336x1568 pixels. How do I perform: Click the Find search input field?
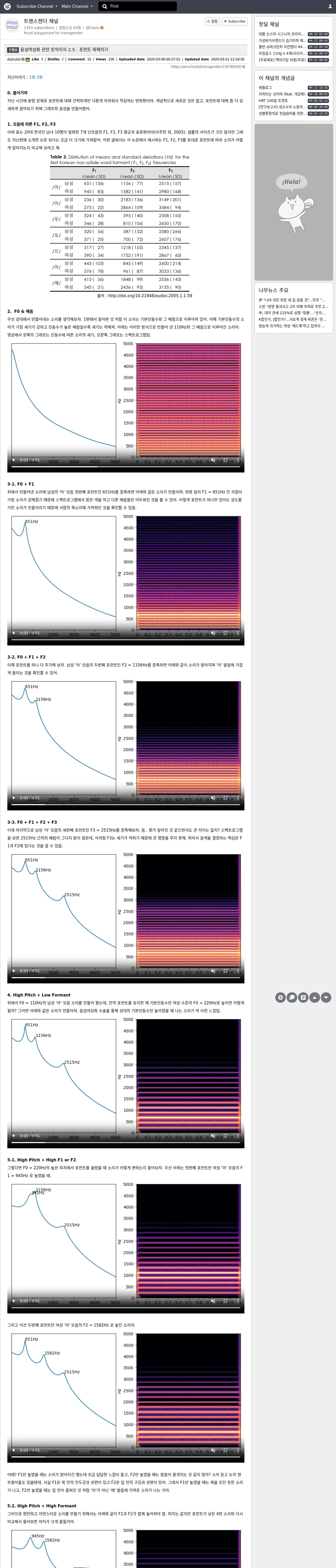pyautogui.click(x=143, y=6)
